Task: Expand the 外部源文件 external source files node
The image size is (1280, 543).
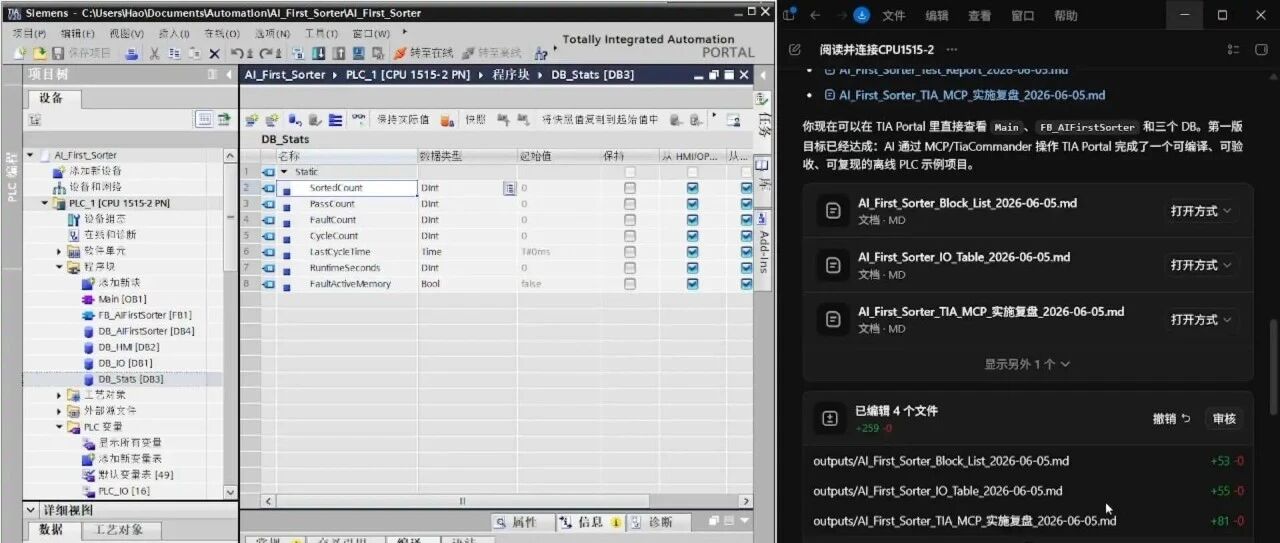Action: (x=59, y=411)
